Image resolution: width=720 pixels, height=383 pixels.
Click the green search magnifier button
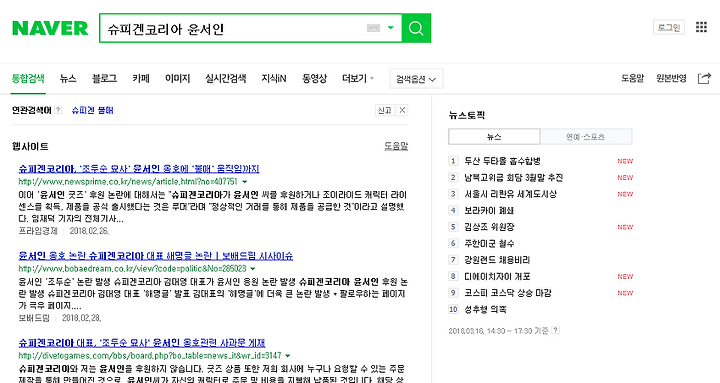click(x=416, y=28)
